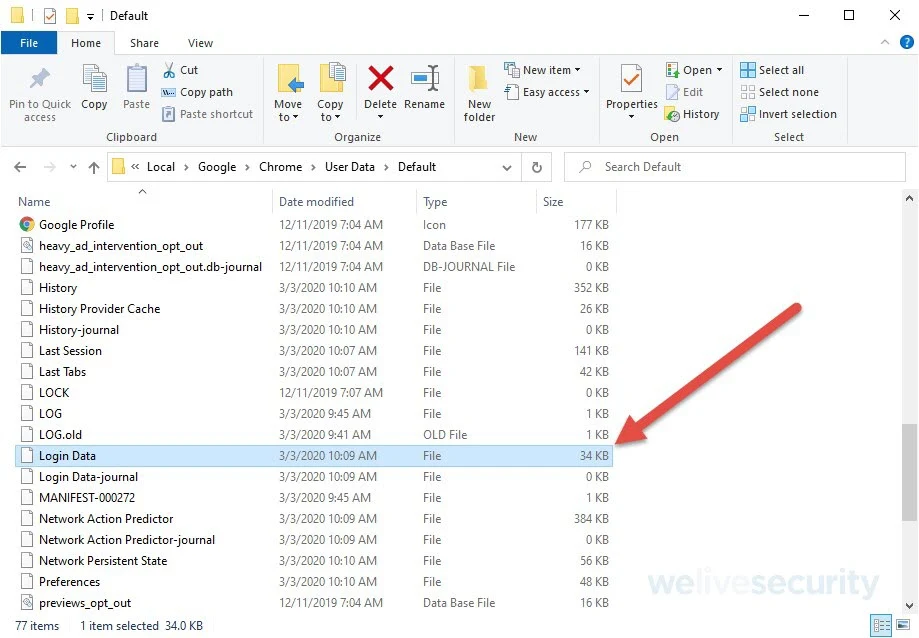Rename the selected file

[x=424, y=88]
